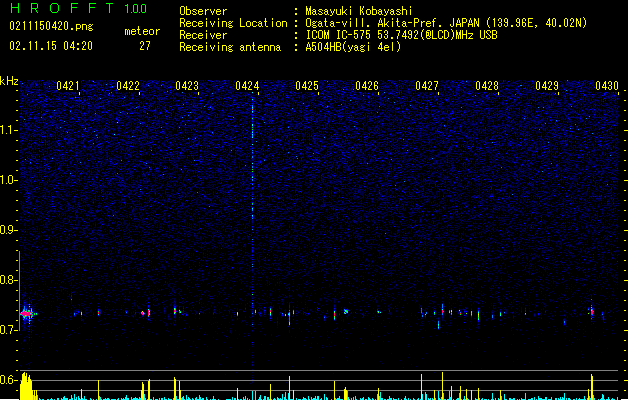629x400 pixels.
Task: Click the Ogata-vill. Akita-Pref. JAPAN location text
Action: coord(446,23)
